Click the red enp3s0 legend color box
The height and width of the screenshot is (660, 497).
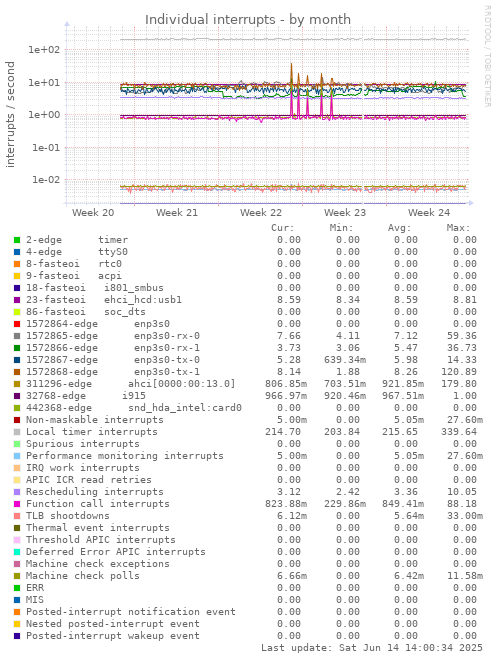(x=17, y=324)
